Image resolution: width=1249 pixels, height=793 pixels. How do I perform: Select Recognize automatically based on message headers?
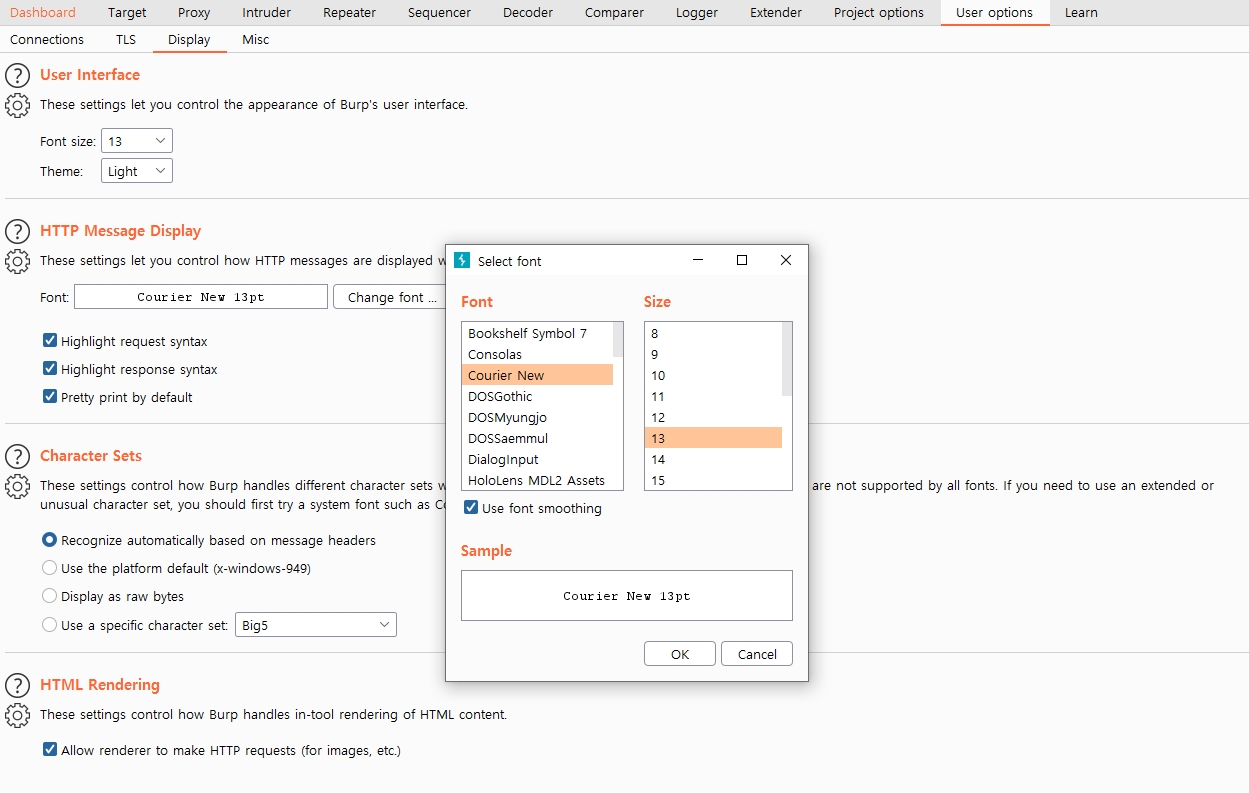pyautogui.click(x=49, y=540)
